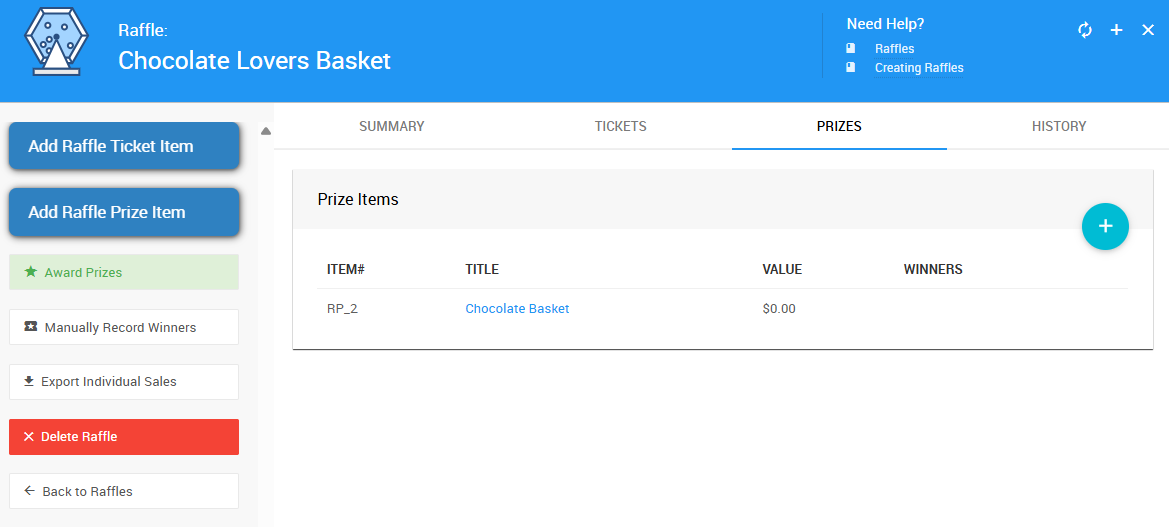Click the Raffles help document icon

(851, 48)
